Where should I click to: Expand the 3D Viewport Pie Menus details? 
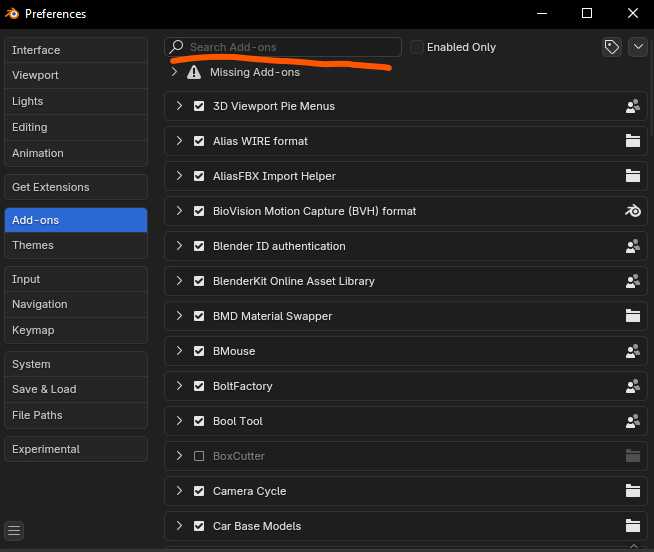point(179,106)
